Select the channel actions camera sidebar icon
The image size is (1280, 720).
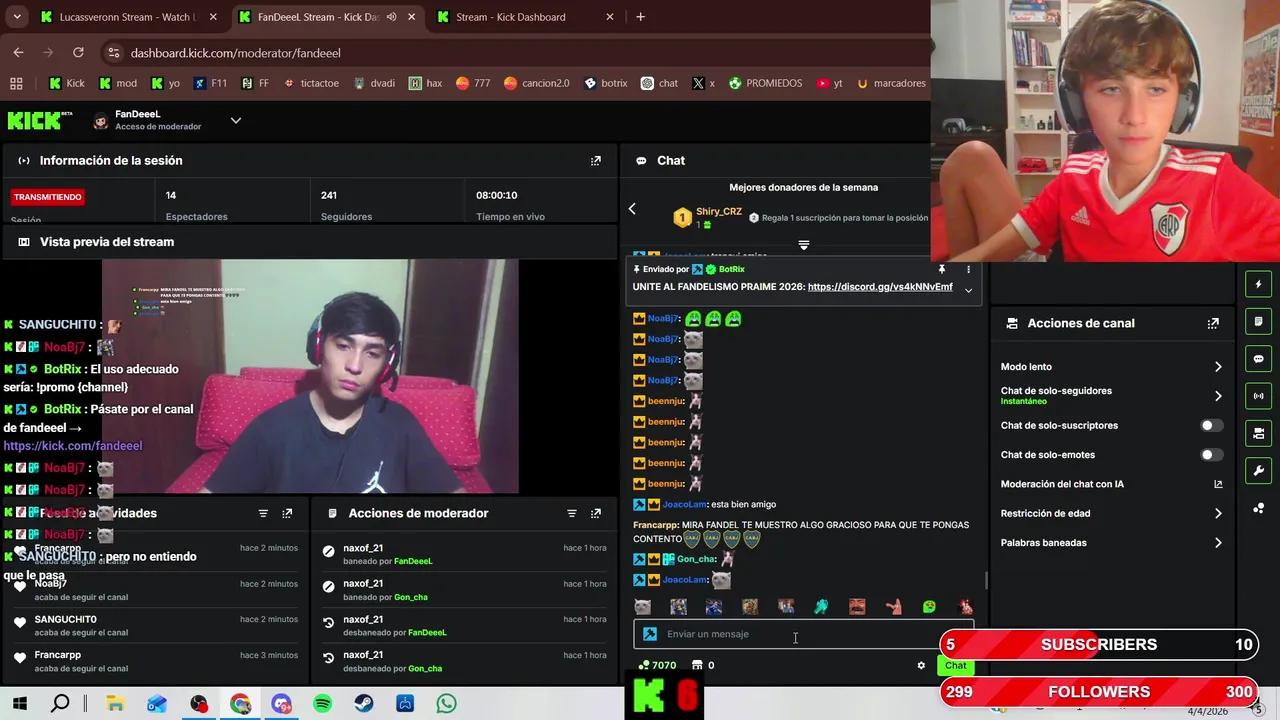[x=1258, y=433]
